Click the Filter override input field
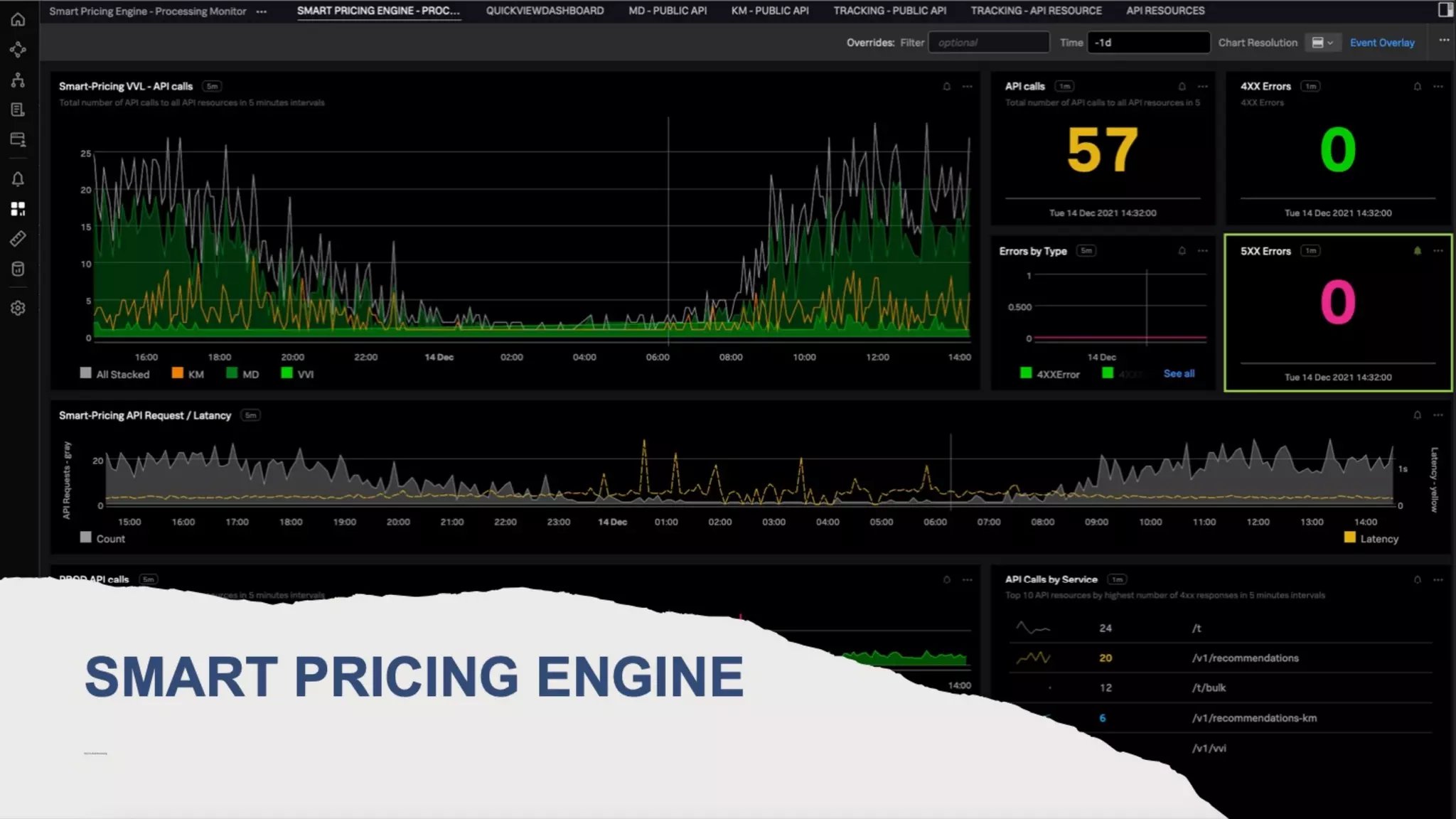1456x819 pixels. [x=988, y=43]
